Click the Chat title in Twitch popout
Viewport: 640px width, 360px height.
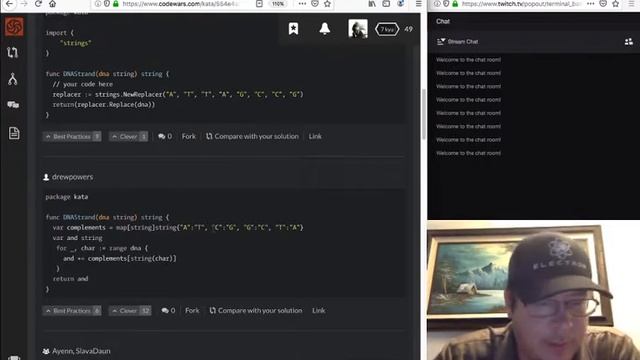pyautogui.click(x=443, y=21)
